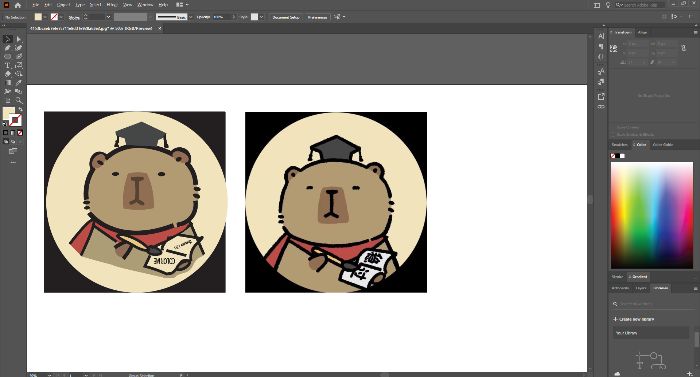Select the Gradient tool
The width and height of the screenshot is (700, 377).
pyautogui.click(x=8, y=83)
